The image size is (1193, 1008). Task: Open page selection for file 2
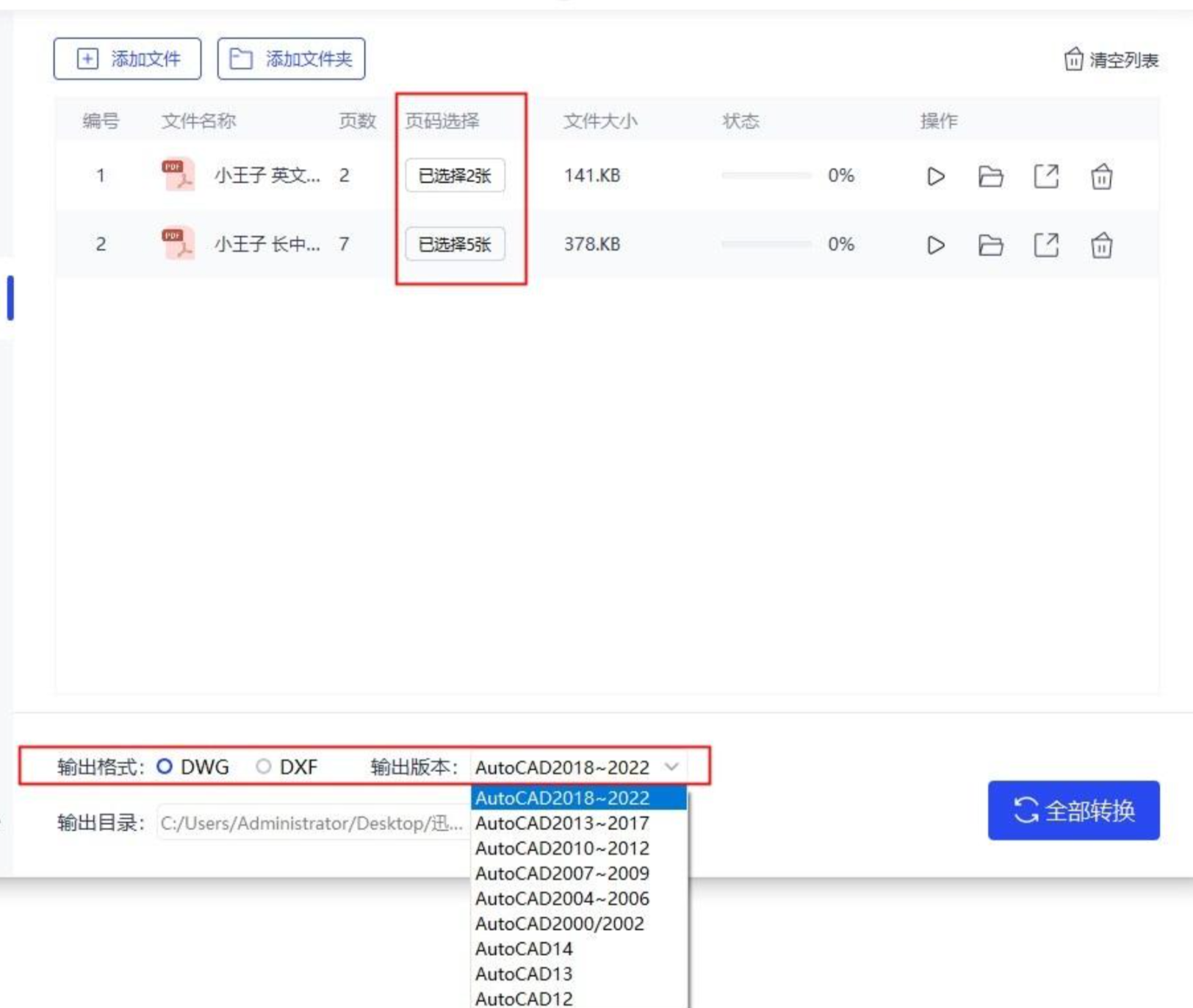click(x=455, y=244)
